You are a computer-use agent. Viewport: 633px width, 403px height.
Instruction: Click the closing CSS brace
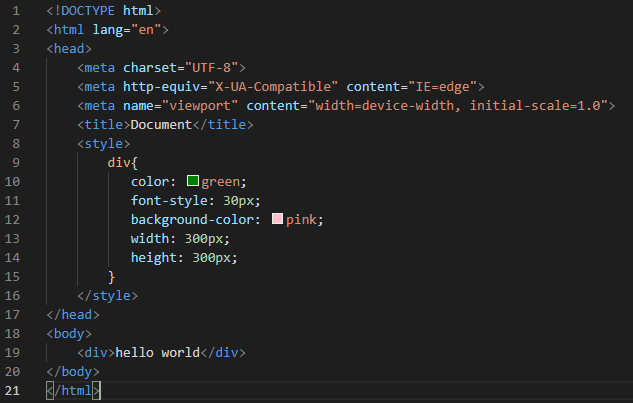coord(111,277)
